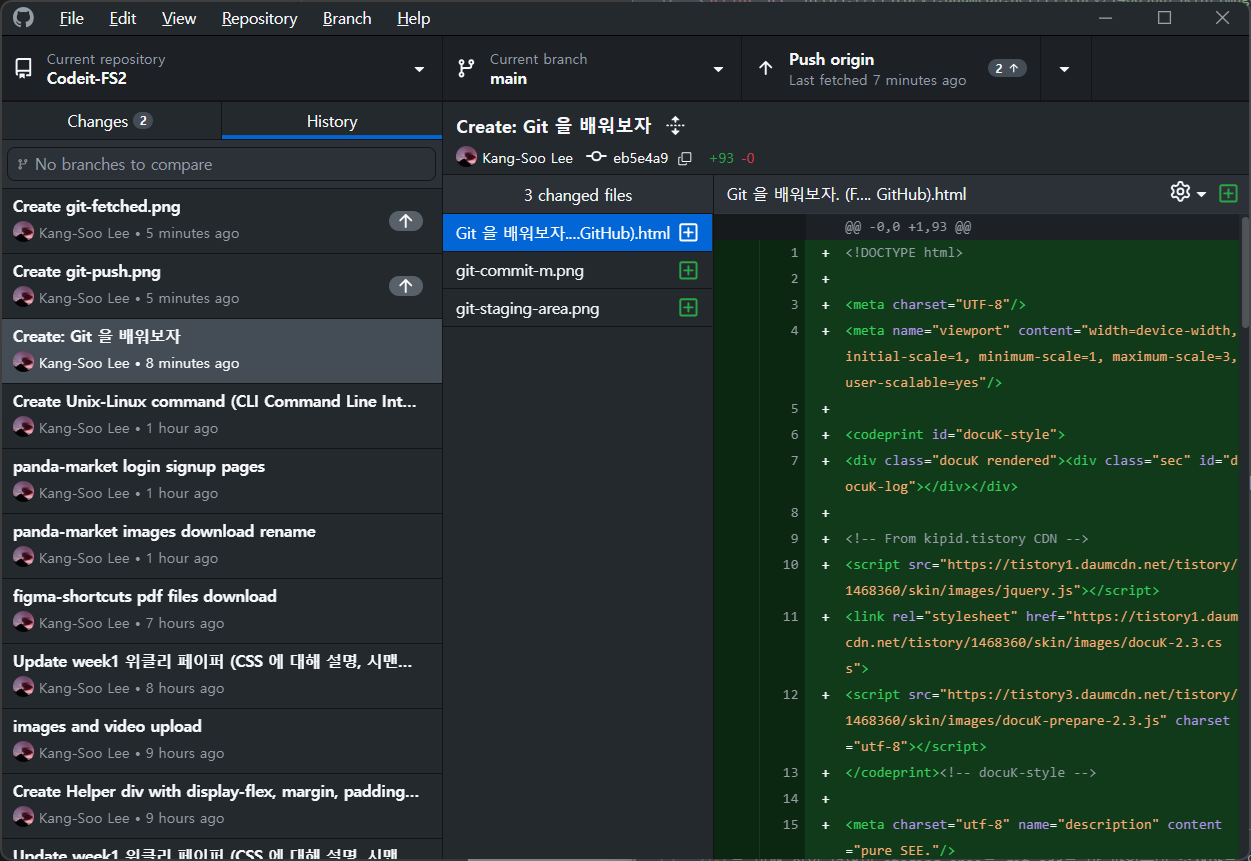The height and width of the screenshot is (861, 1251).
Task: Select Update week1 위클리 페이퍼 commit from 8 hours ago
Action: tap(222, 675)
